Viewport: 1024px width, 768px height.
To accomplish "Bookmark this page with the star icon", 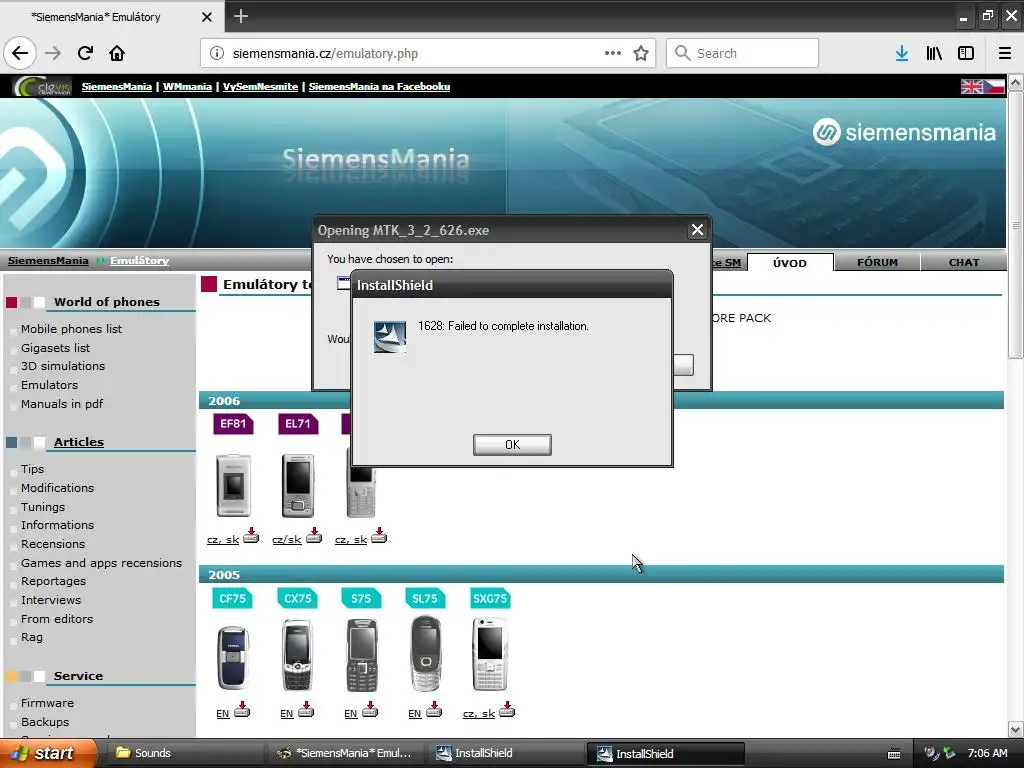I will pos(641,53).
